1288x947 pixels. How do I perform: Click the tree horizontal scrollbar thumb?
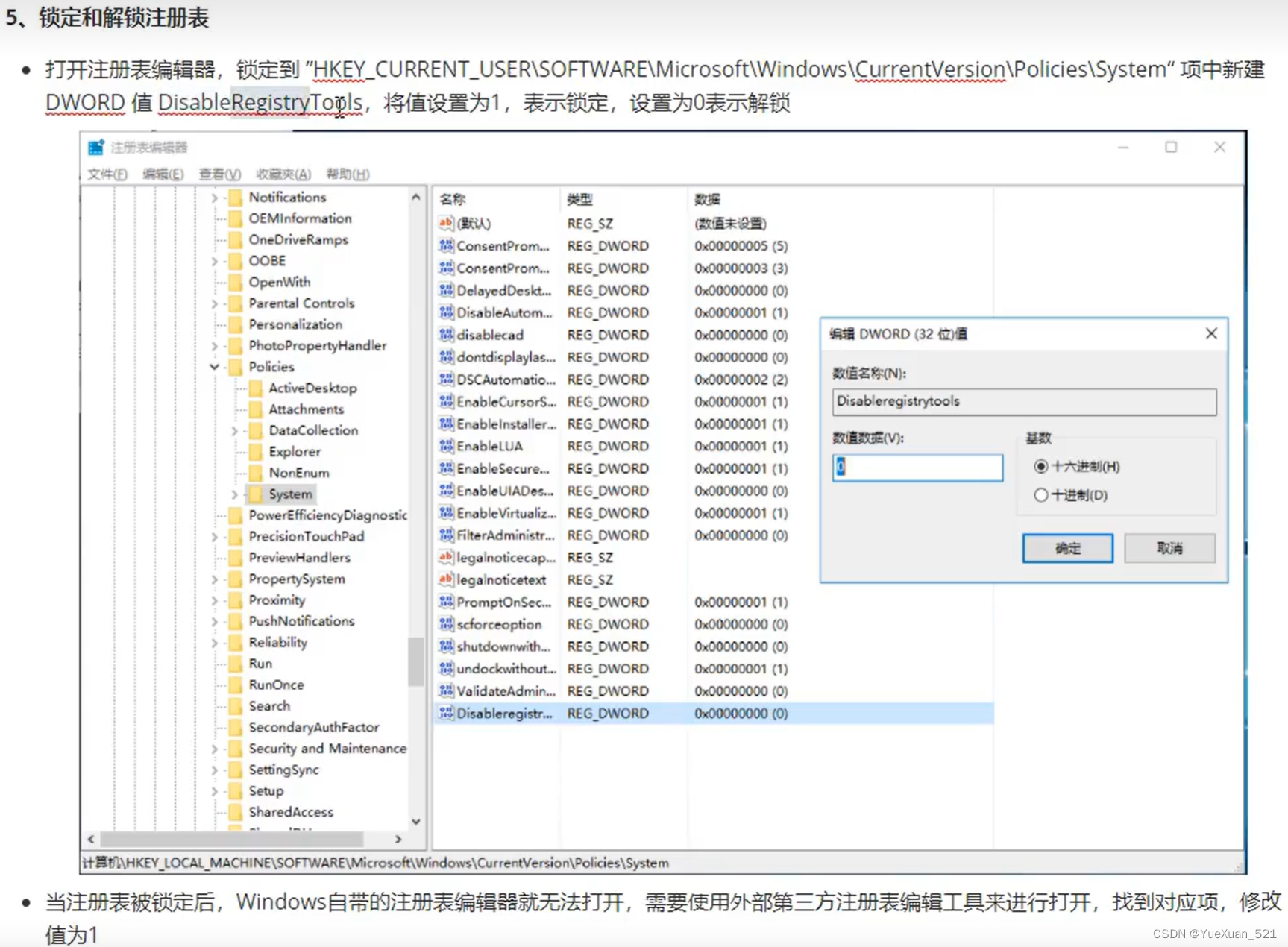pos(231,839)
